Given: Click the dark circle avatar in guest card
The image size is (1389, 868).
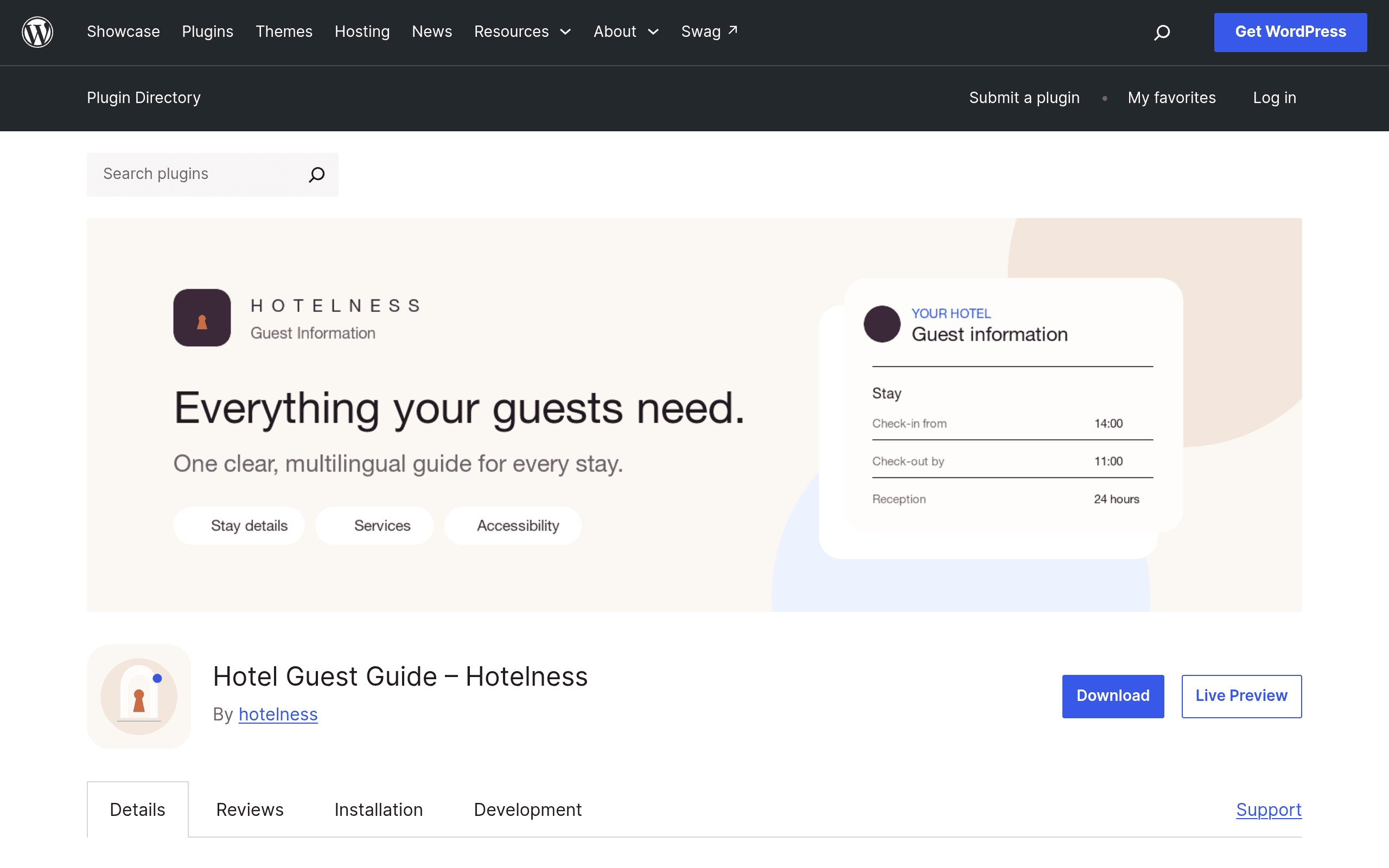Looking at the screenshot, I should click(882, 324).
